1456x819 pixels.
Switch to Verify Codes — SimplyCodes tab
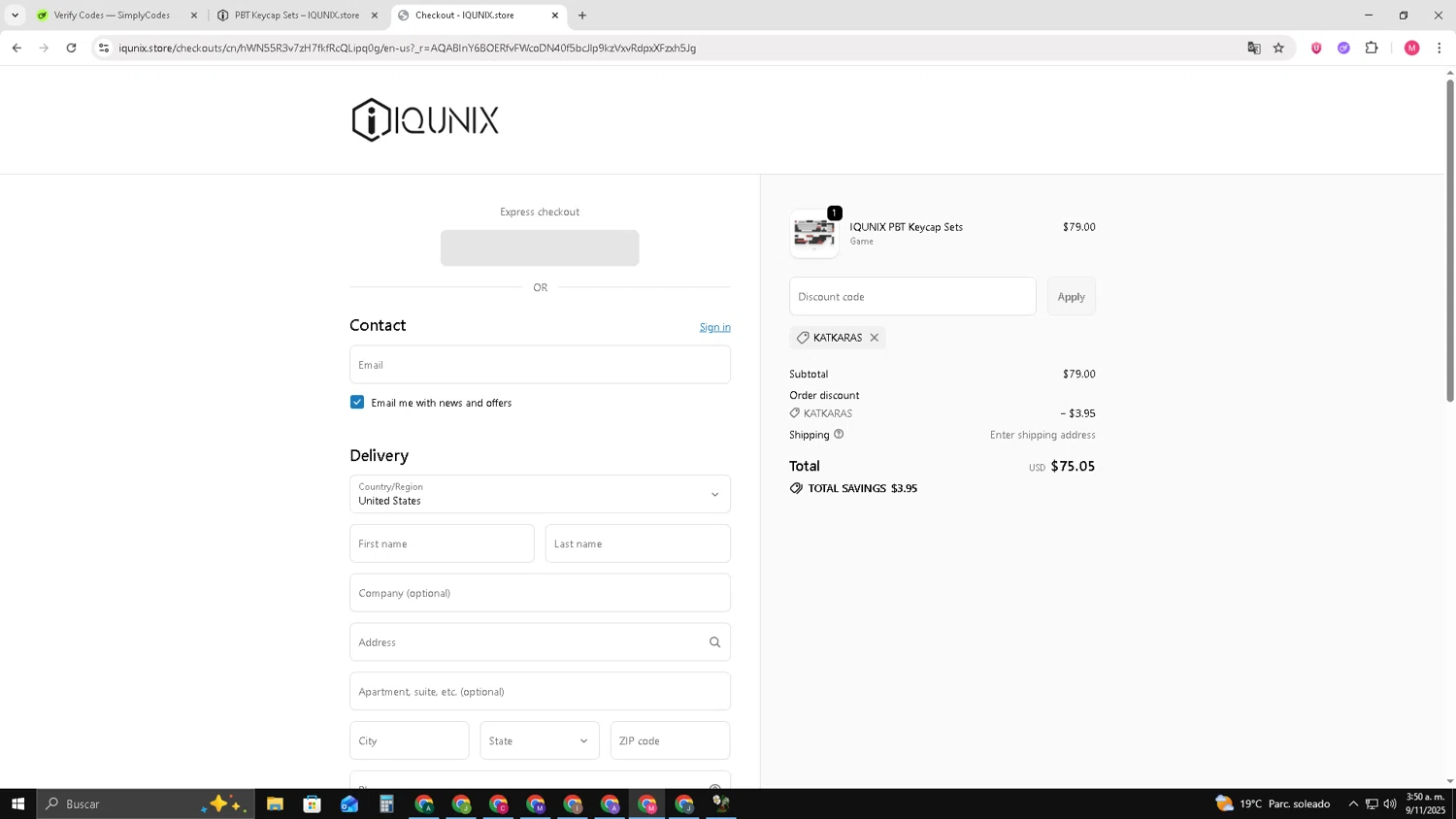point(112,16)
